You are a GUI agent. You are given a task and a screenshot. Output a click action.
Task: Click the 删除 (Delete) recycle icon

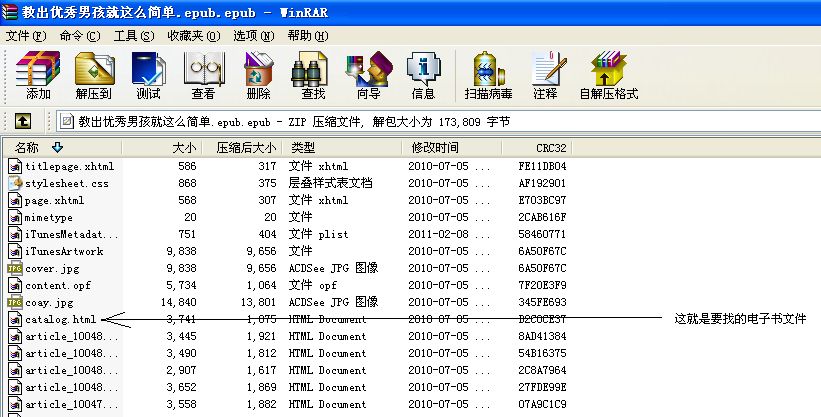point(259,75)
